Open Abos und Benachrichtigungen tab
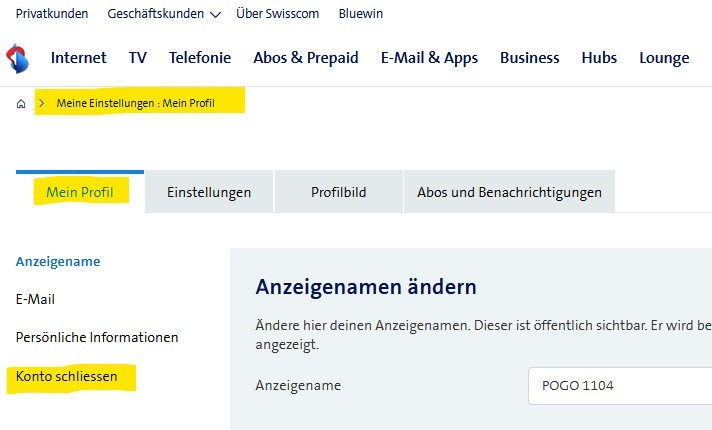This screenshot has width=712, height=430. point(509,192)
